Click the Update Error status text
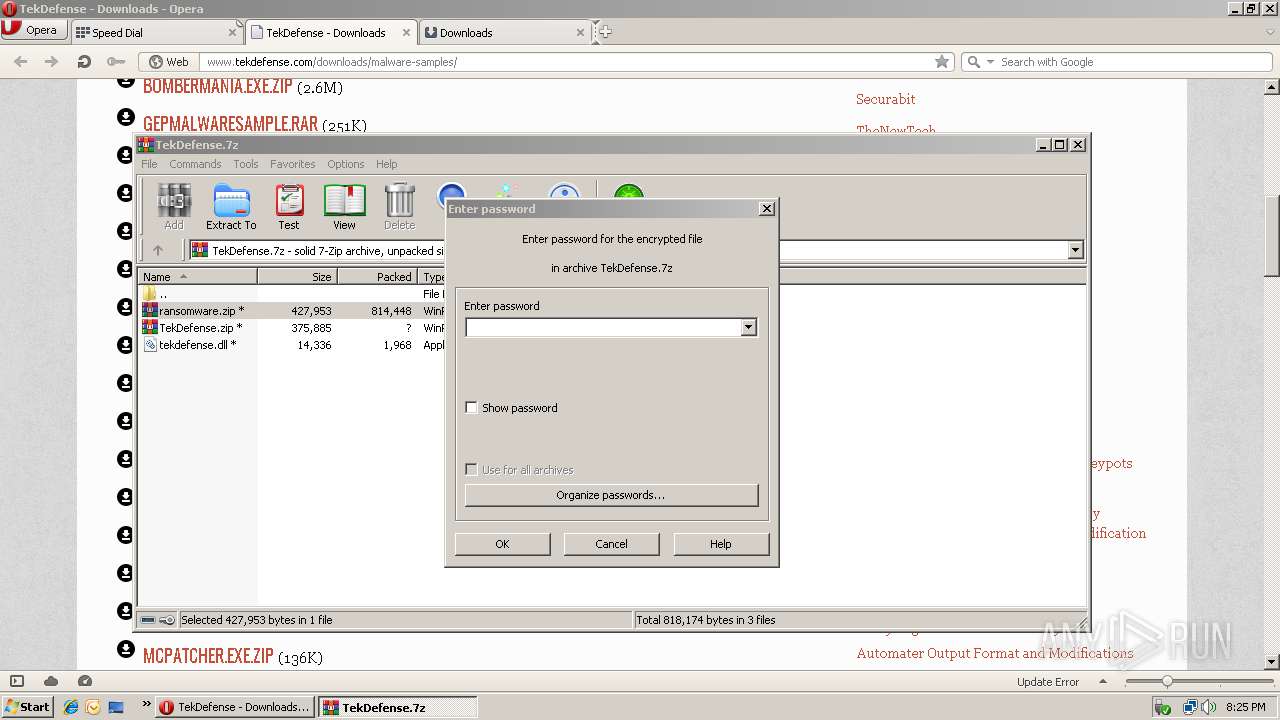Viewport: 1280px width, 720px height. coord(1047,682)
